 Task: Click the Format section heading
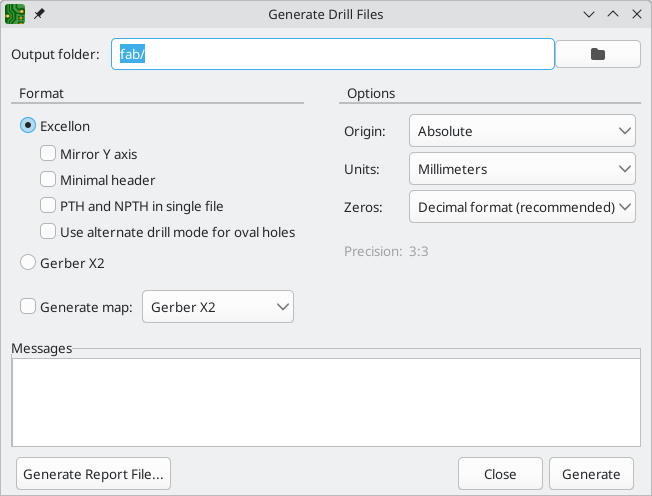coord(42,94)
